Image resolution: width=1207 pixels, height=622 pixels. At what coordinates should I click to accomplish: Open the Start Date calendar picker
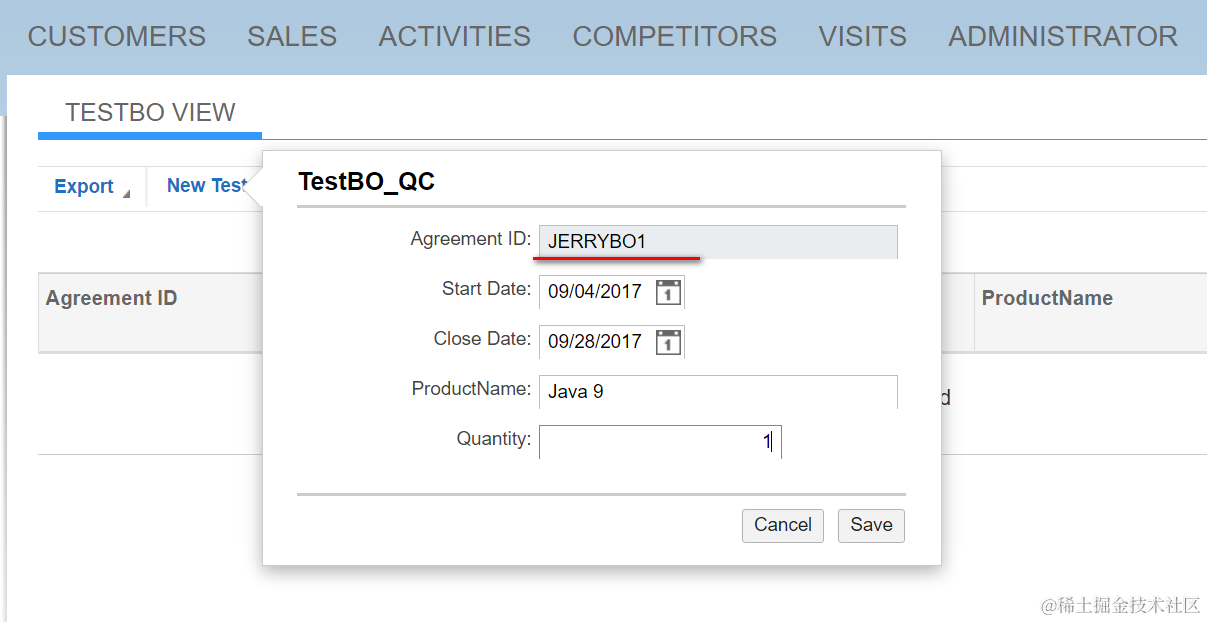(668, 292)
